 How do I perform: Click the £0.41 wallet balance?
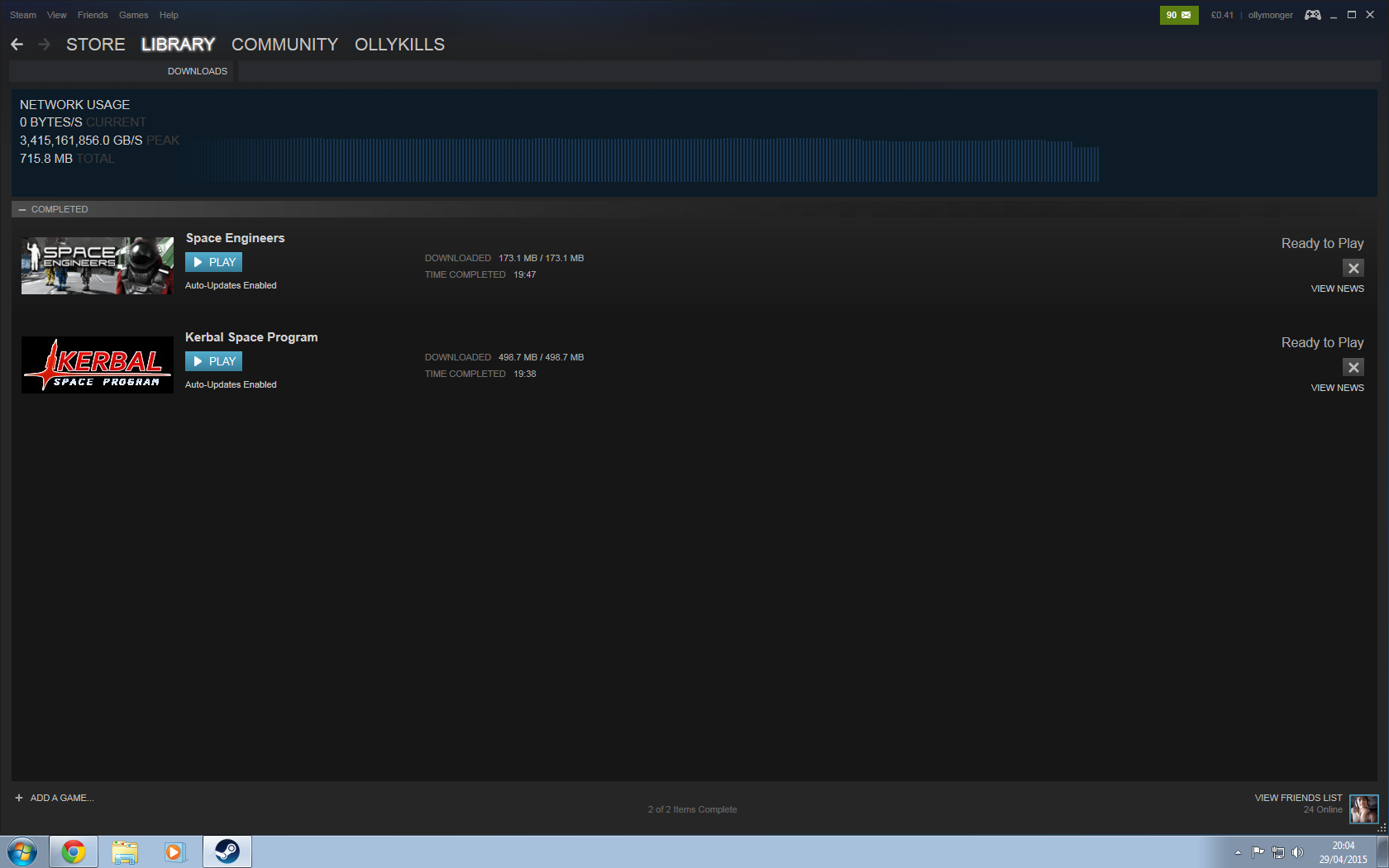coord(1222,15)
